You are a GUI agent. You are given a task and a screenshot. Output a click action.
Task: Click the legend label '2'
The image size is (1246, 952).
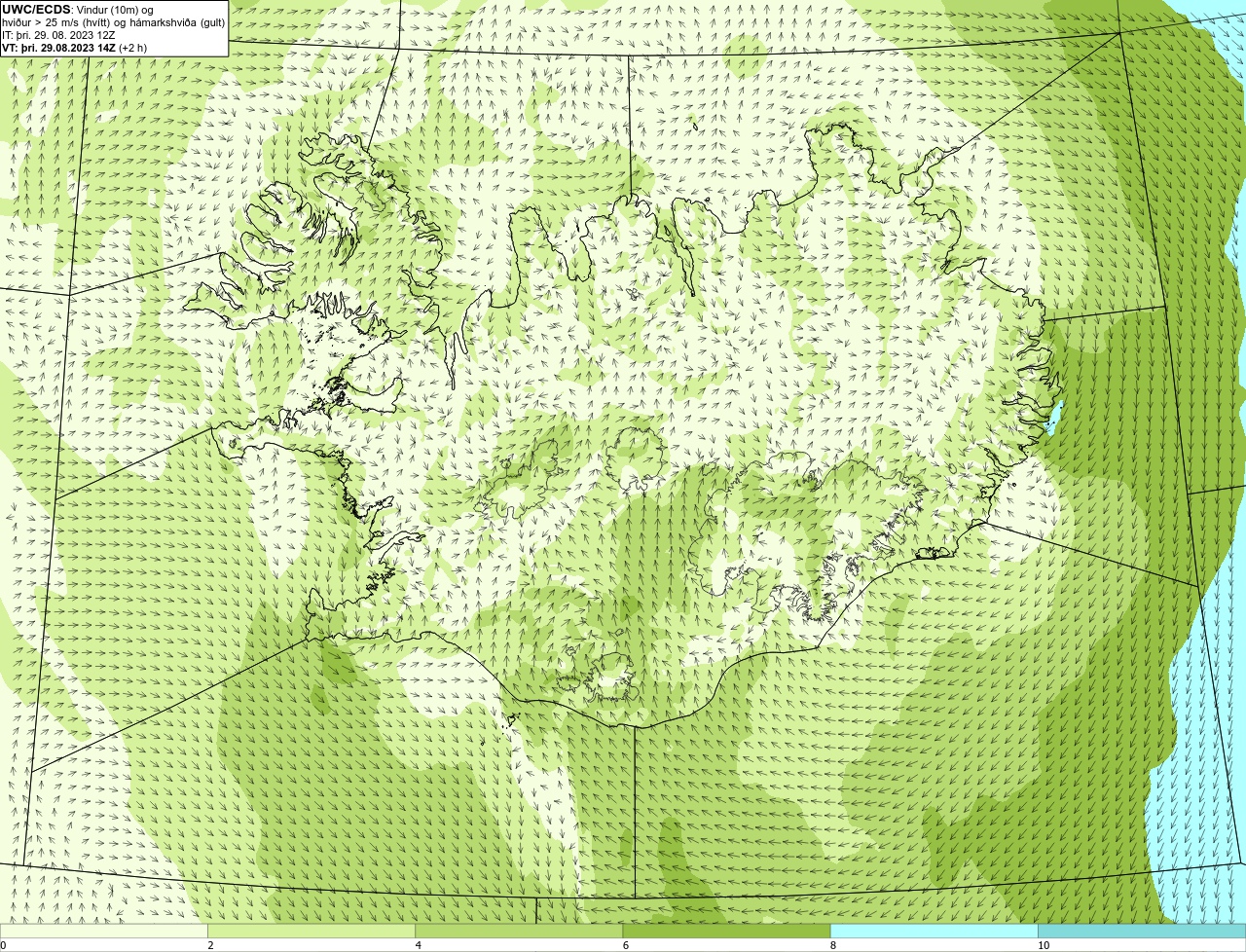(210, 945)
